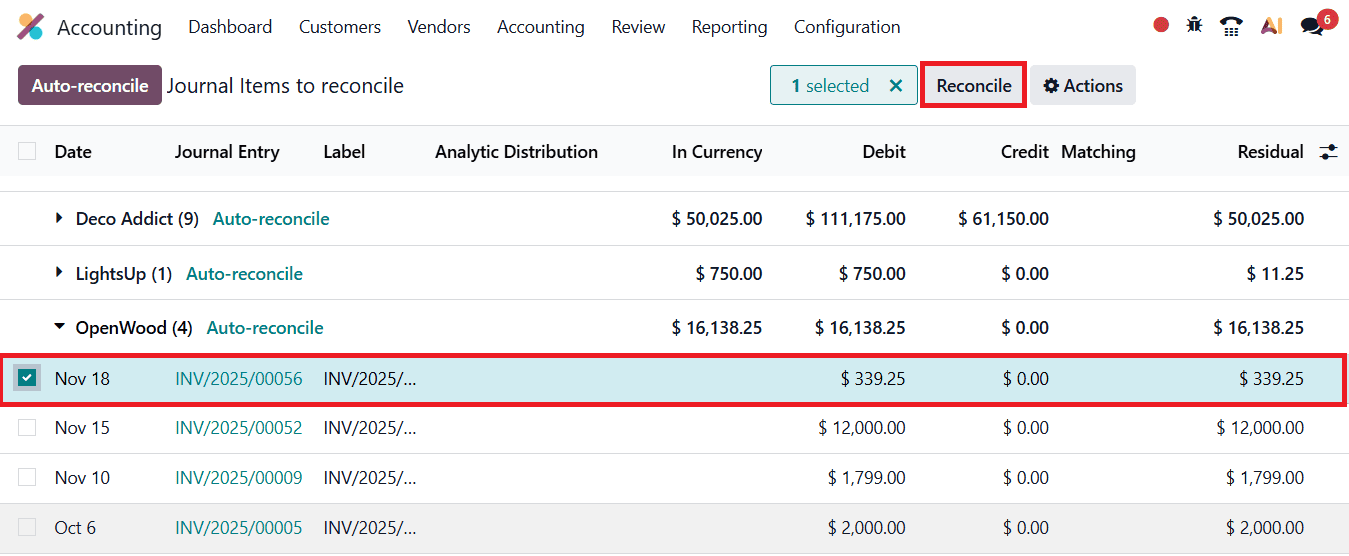Click the Nov 18 date cell
The height and width of the screenshot is (556, 1349).
[x=82, y=378]
